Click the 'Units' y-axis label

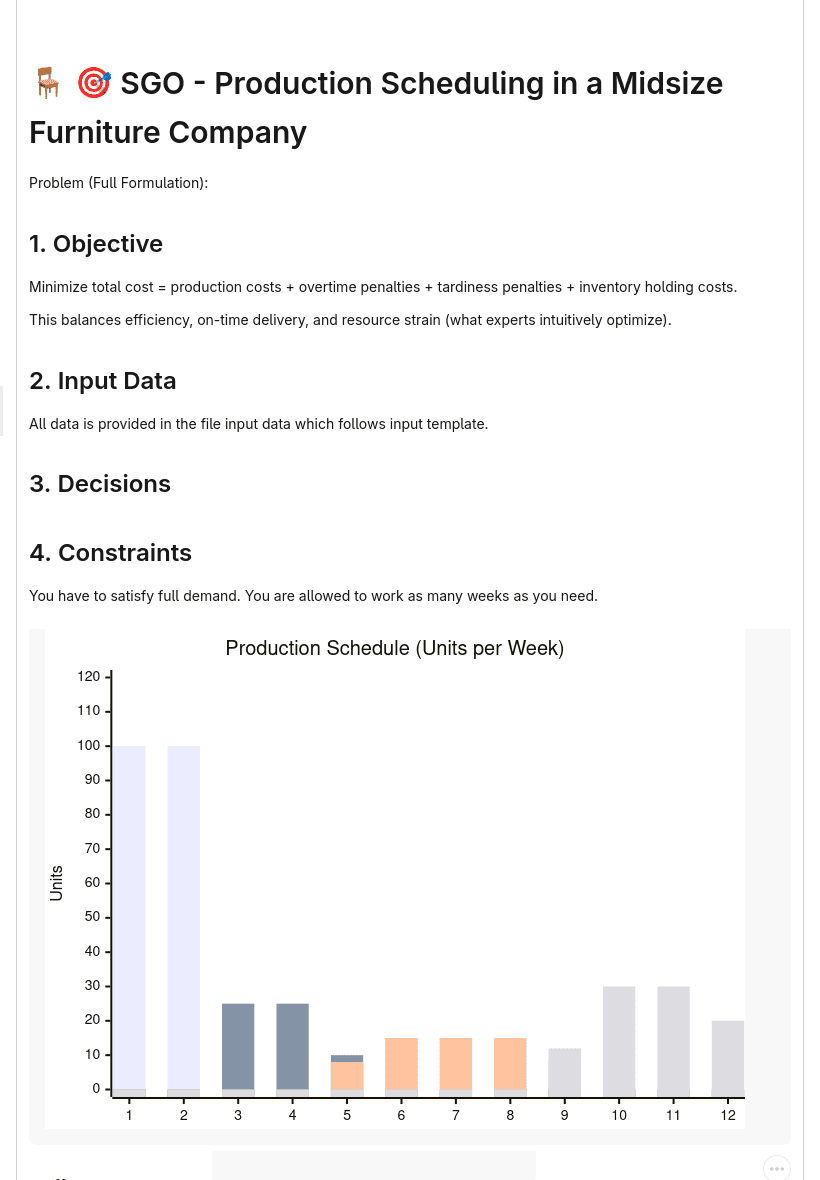coord(56,883)
